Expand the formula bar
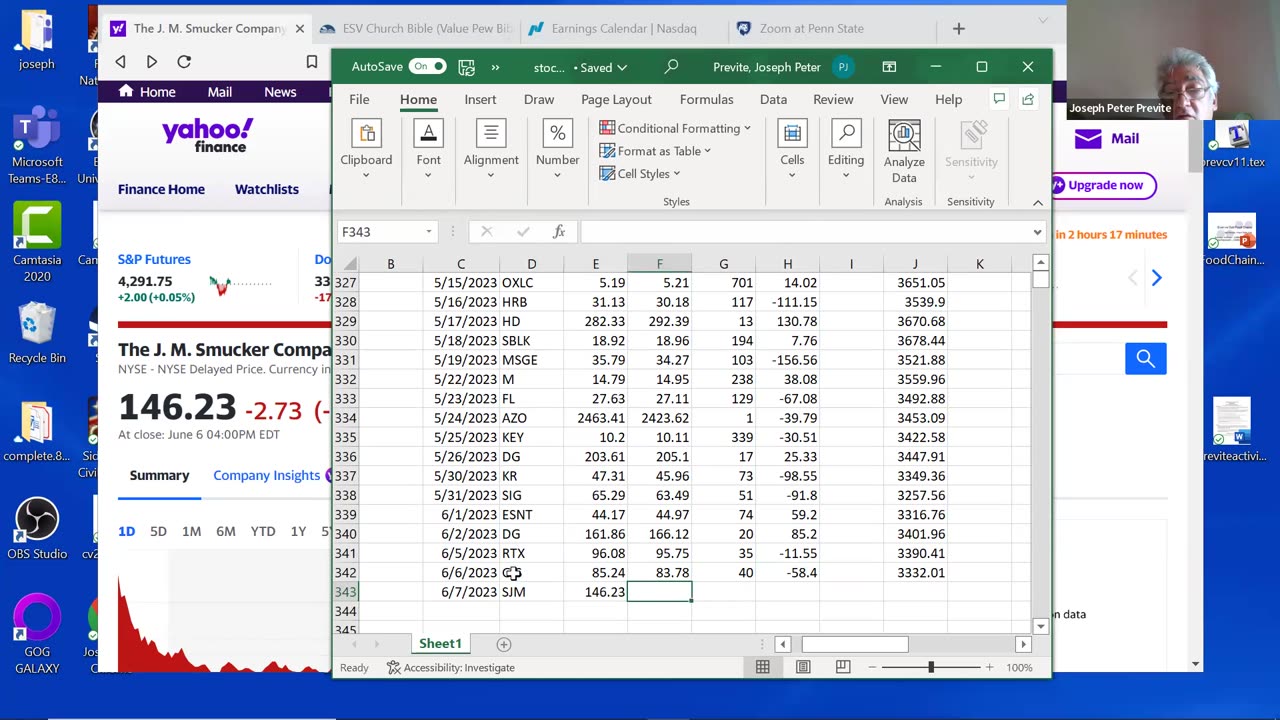Viewport: 1280px width, 720px height. click(1037, 232)
